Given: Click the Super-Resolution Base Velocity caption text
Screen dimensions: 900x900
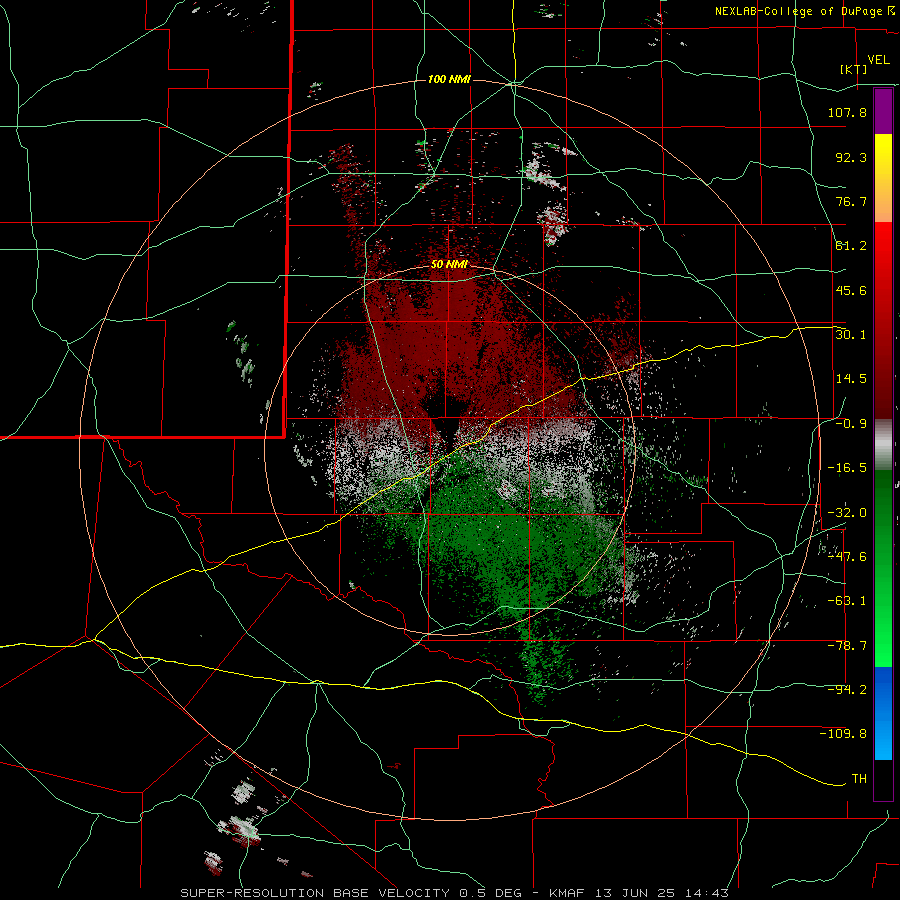Looking at the screenshot, I should click(455, 893).
